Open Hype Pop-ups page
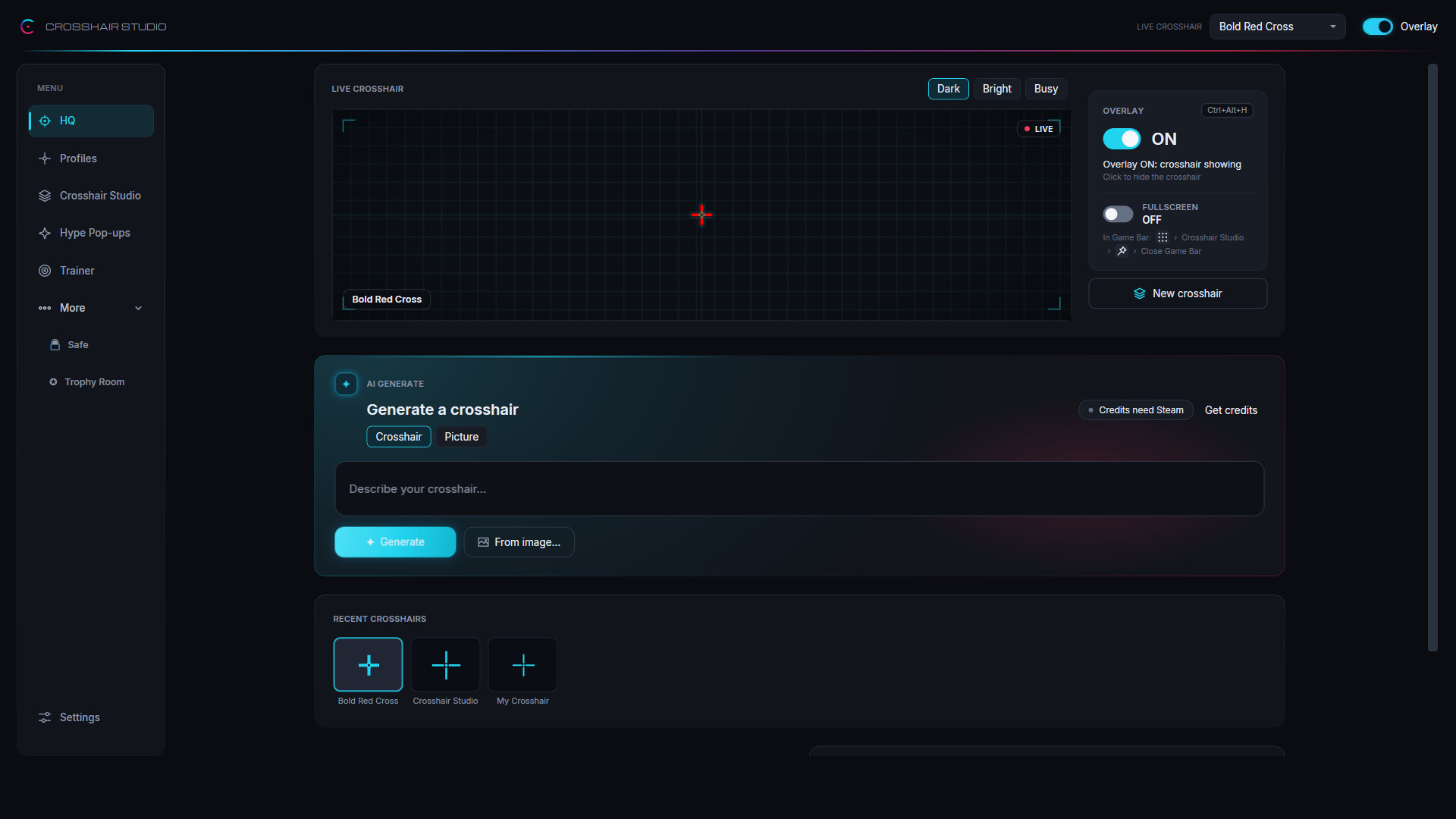This screenshot has height=819, width=1456. pyautogui.click(x=91, y=233)
